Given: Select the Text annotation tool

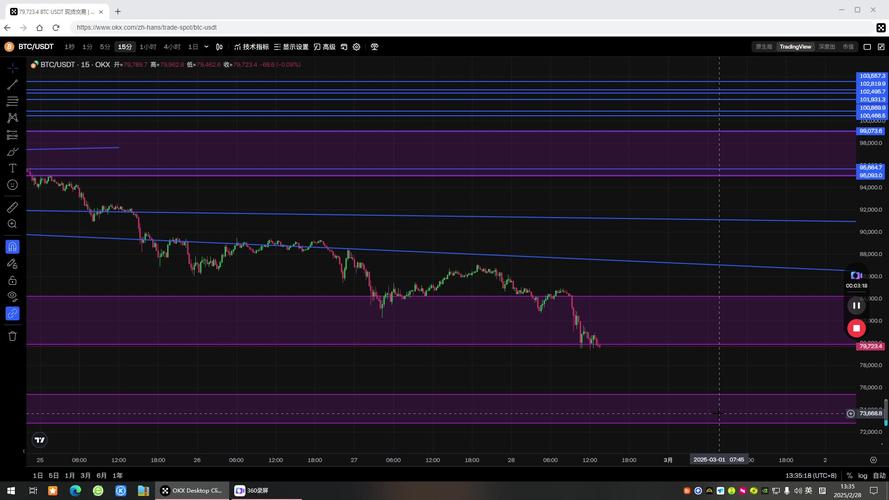Looking at the screenshot, I should click(x=12, y=168).
